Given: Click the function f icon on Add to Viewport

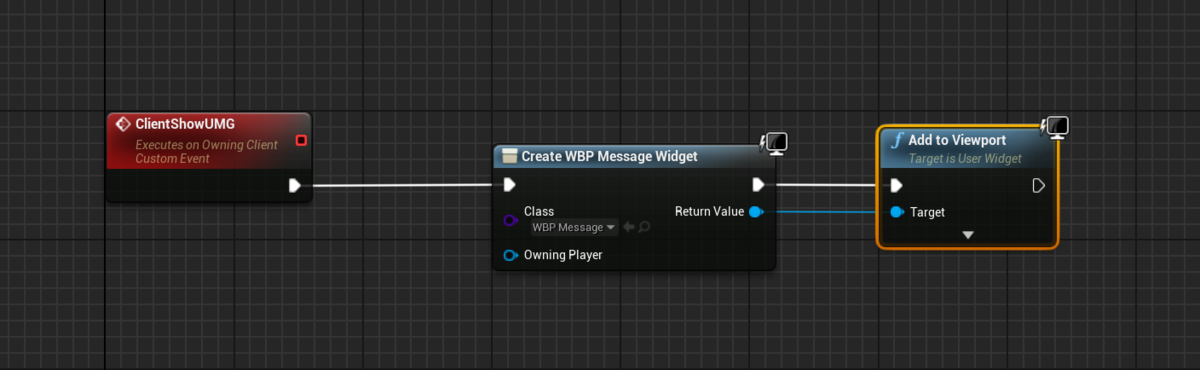Looking at the screenshot, I should pyautogui.click(x=897, y=140).
